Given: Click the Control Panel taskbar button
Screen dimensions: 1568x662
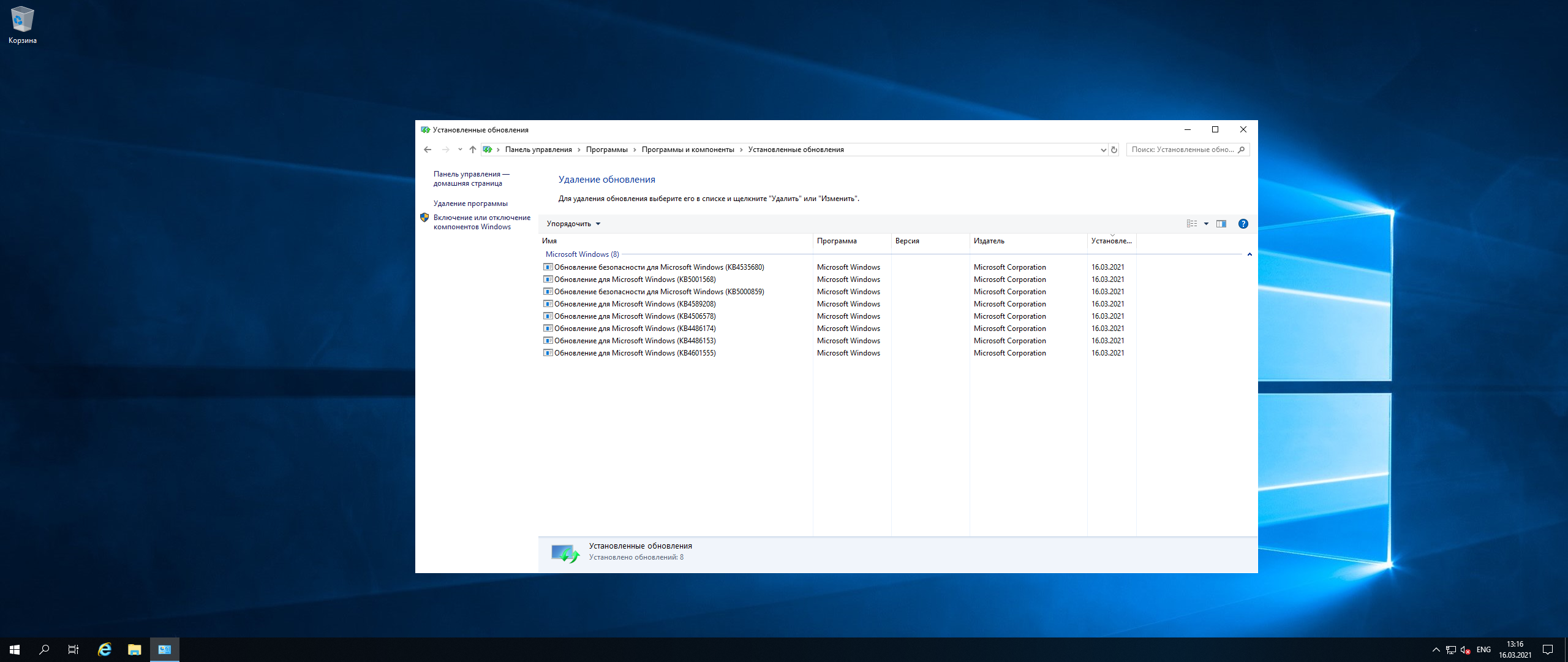Looking at the screenshot, I should point(165,650).
